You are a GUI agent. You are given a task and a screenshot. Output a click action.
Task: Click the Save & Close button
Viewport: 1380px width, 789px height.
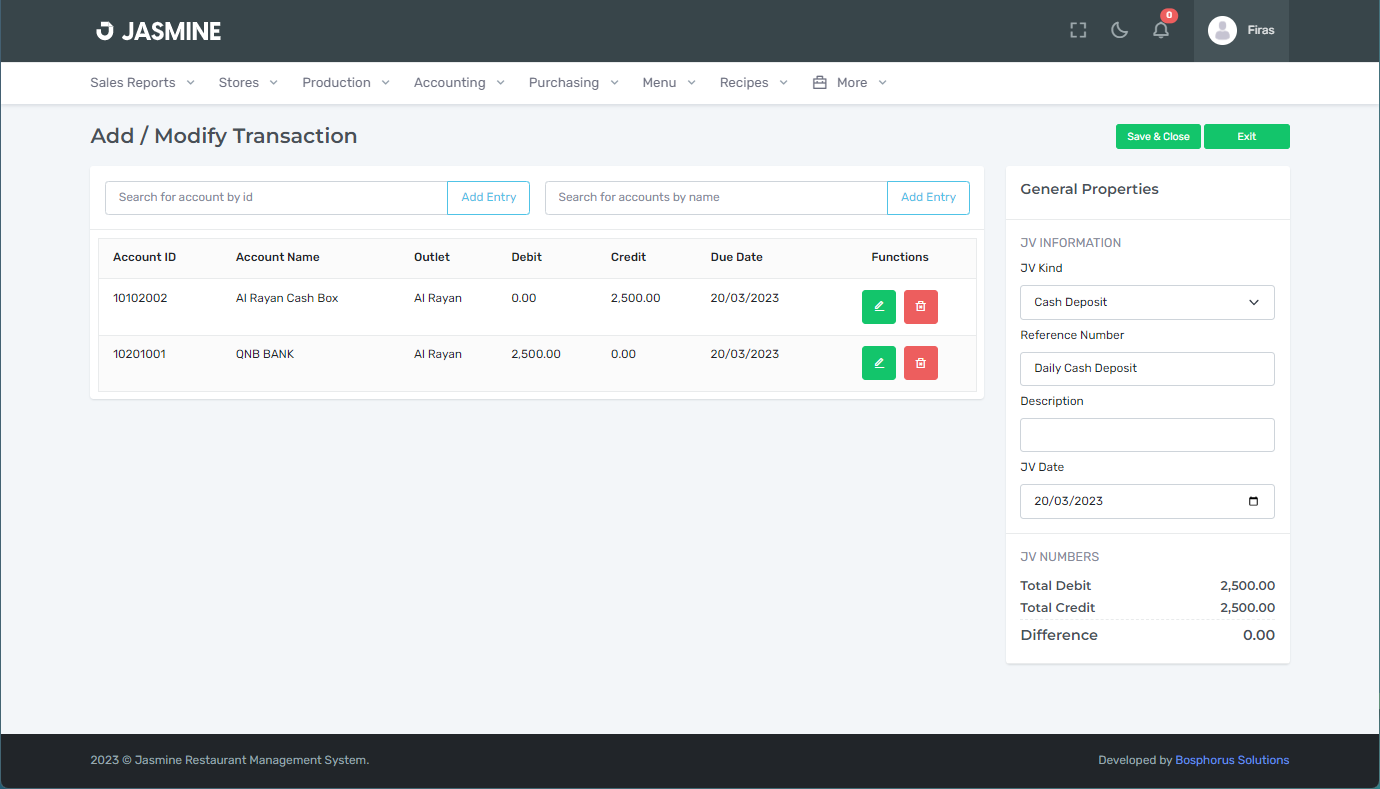coord(1158,137)
